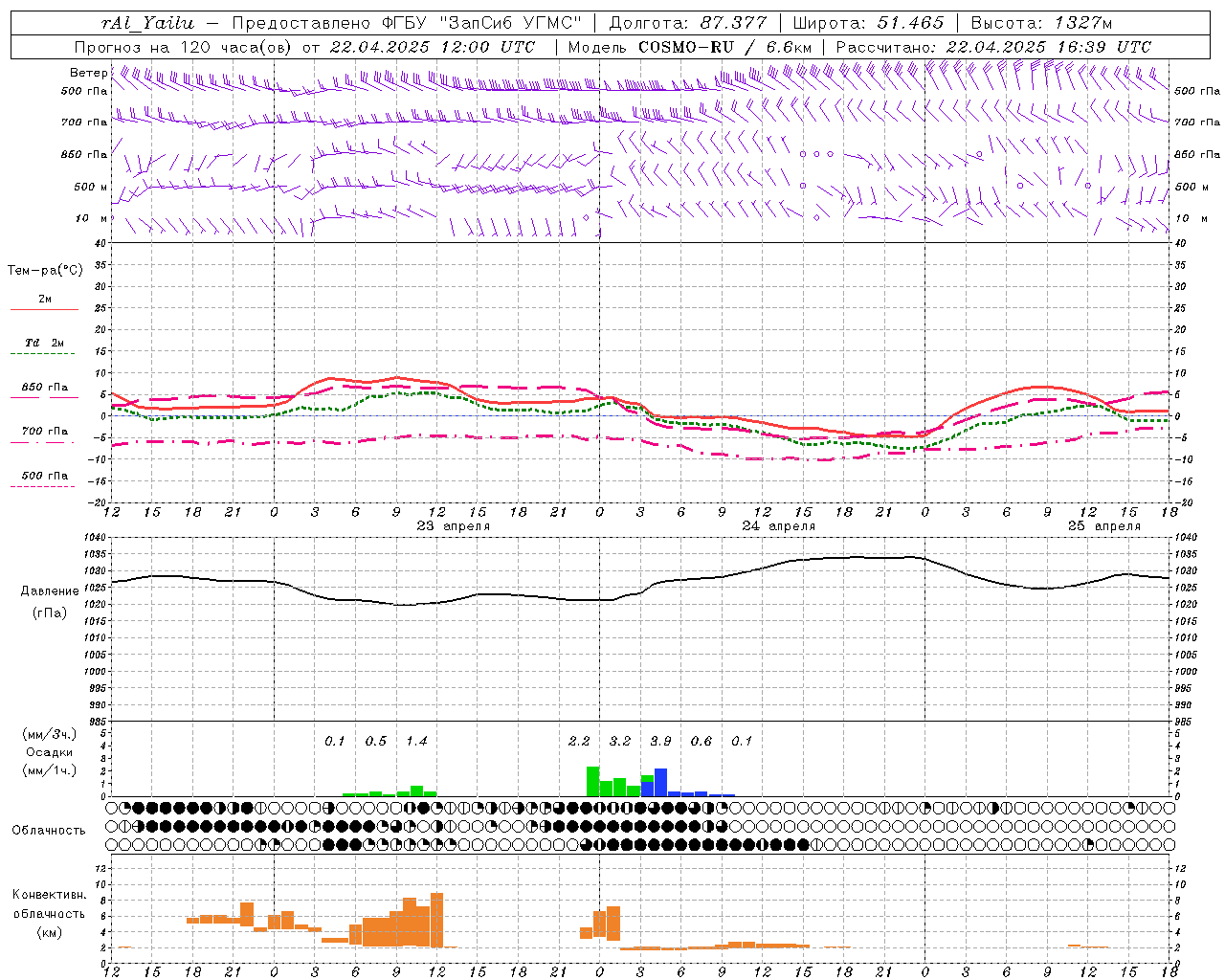Click the Давление pressure panel label

click(x=50, y=591)
